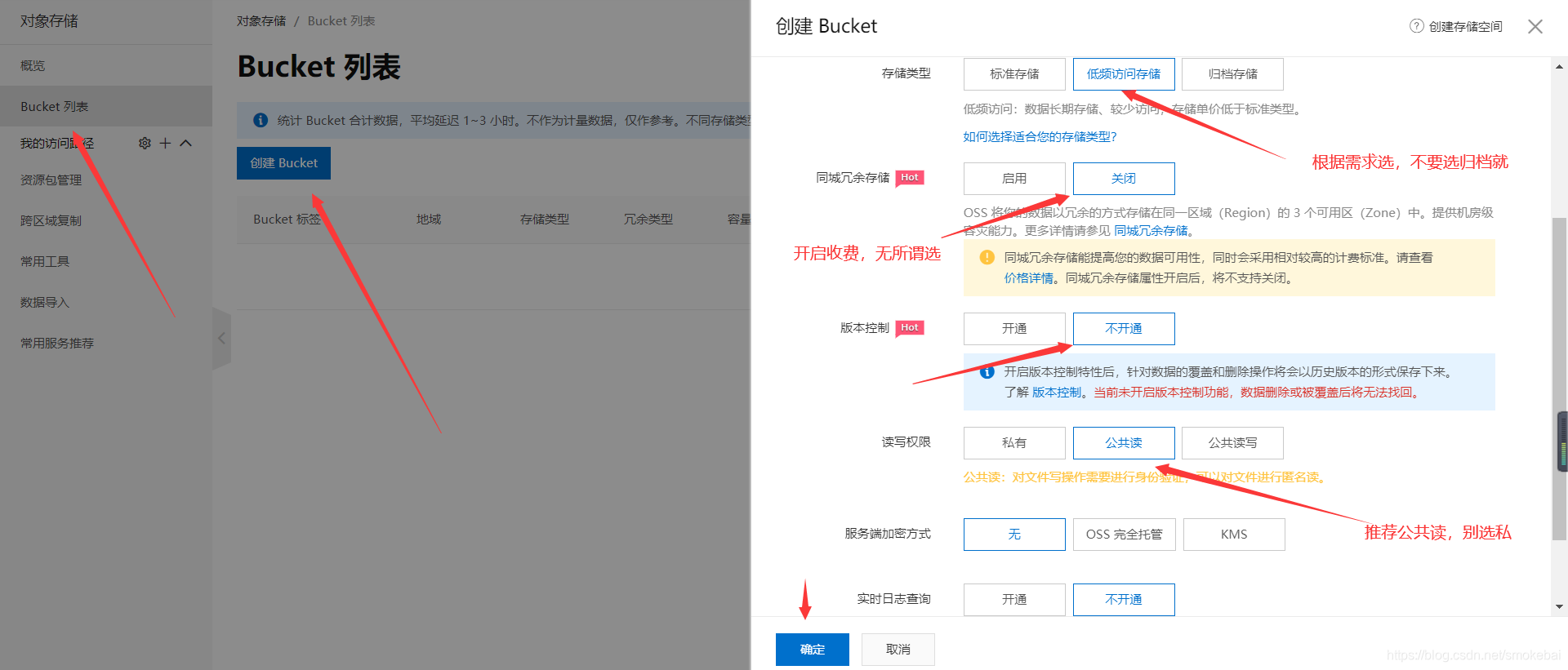Image resolution: width=1568 pixels, height=670 pixels.
Task: Choose 无 for 服务端加密方式
Action: coord(1014,535)
